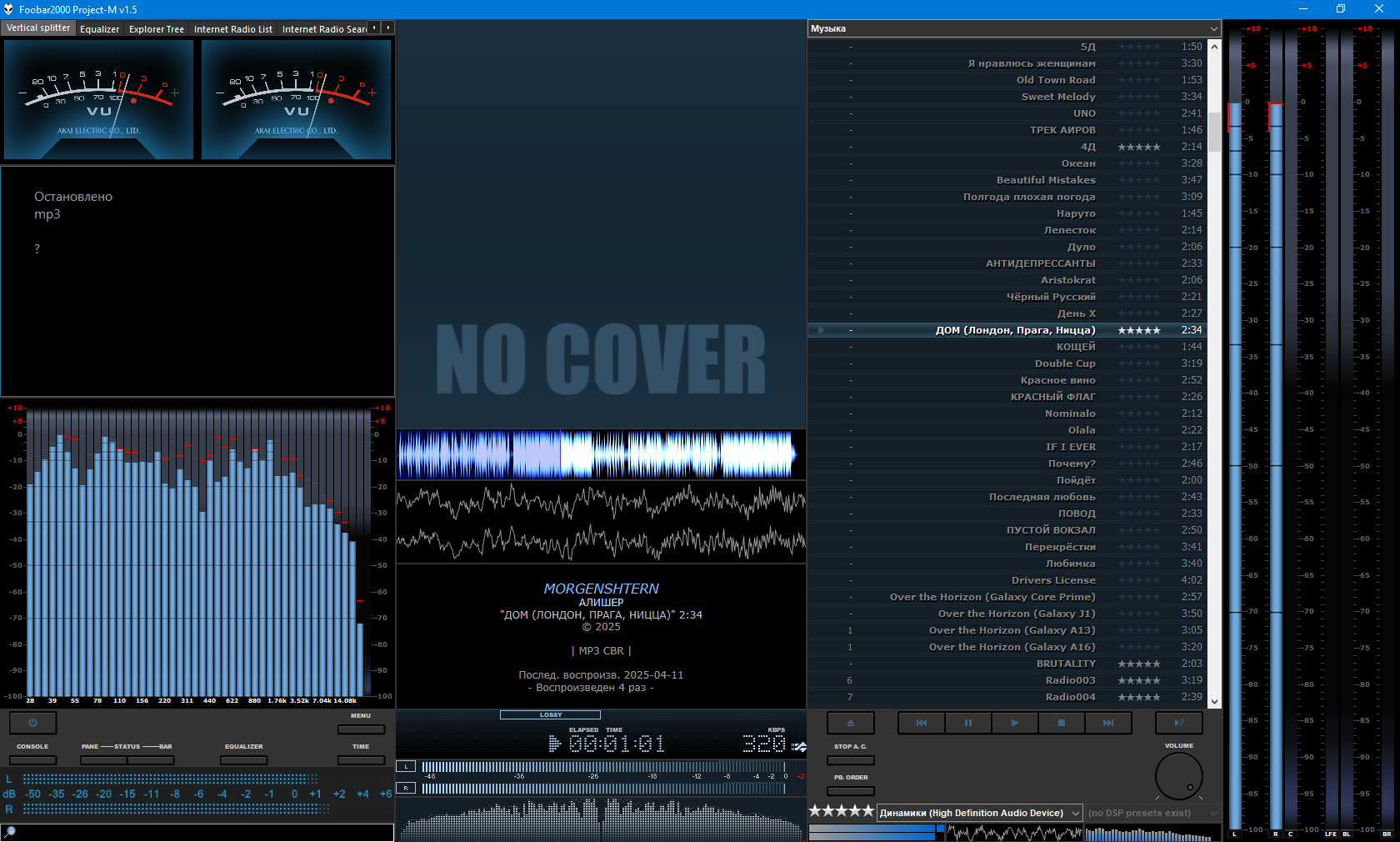Switch to the Vertical splitter tab
This screenshot has height=842, width=1400.
click(38, 28)
